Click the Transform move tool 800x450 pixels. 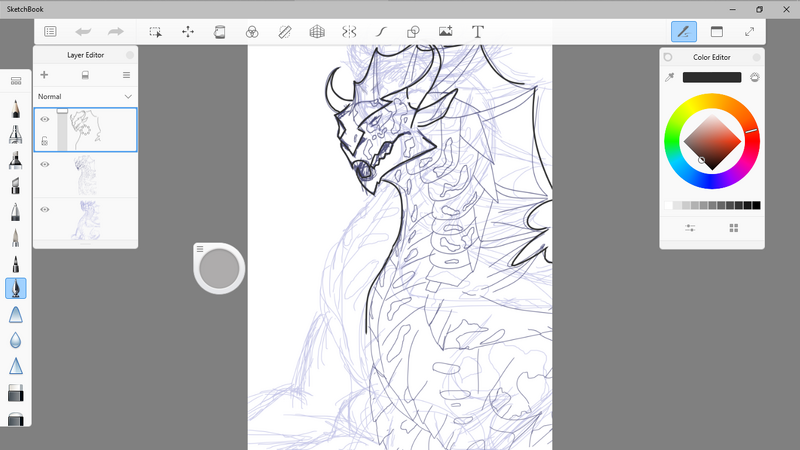coord(187,32)
